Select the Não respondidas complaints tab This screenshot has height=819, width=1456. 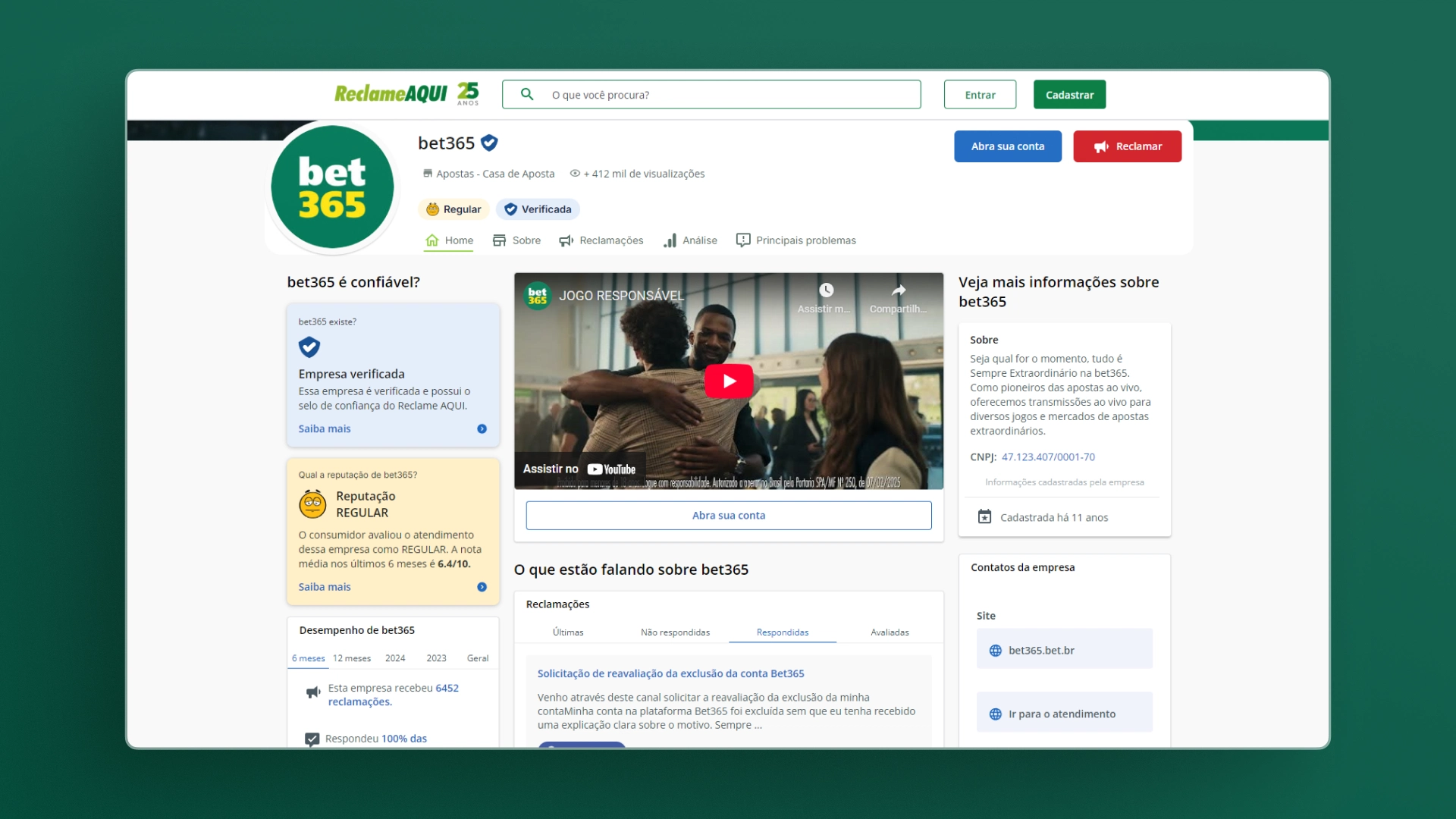[x=675, y=632]
